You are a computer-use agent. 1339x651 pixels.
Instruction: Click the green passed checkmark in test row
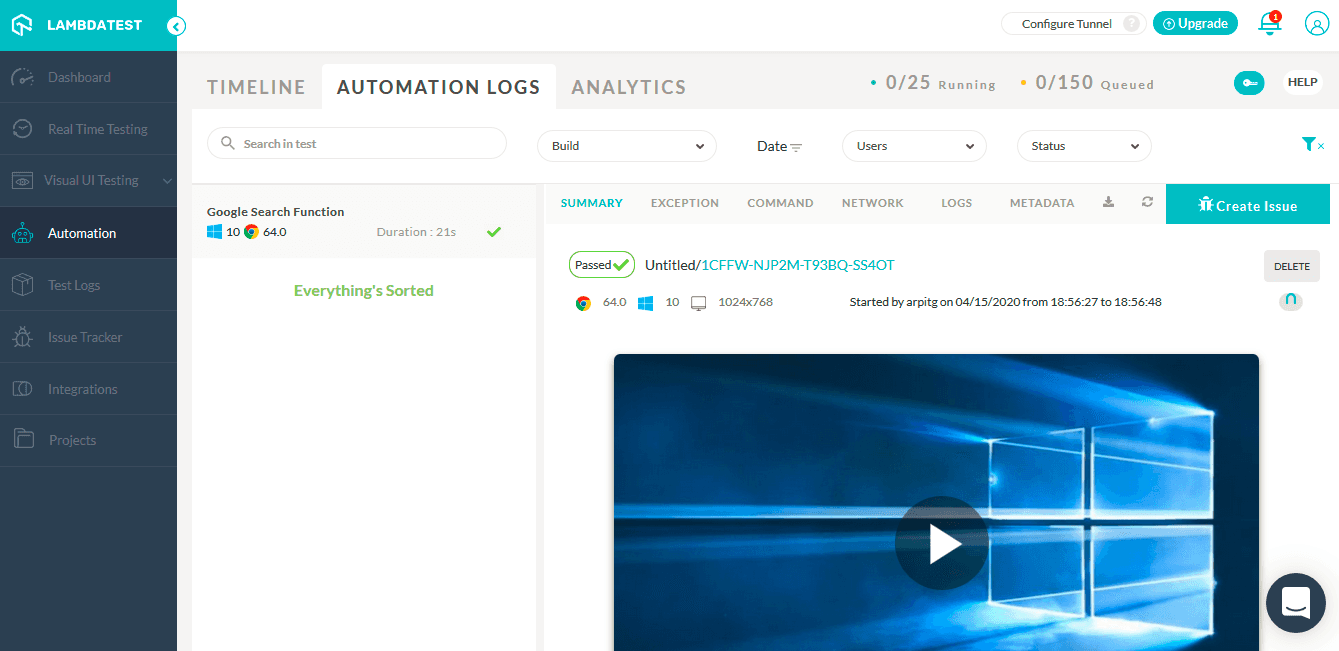tap(493, 232)
